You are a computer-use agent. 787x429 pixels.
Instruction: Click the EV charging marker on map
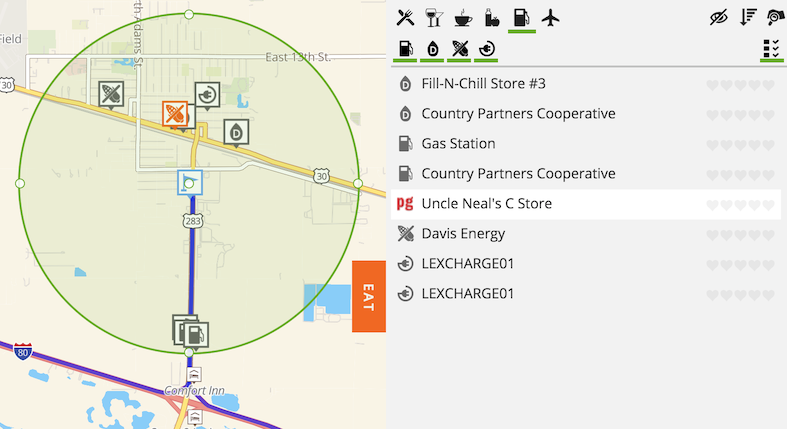[207, 95]
